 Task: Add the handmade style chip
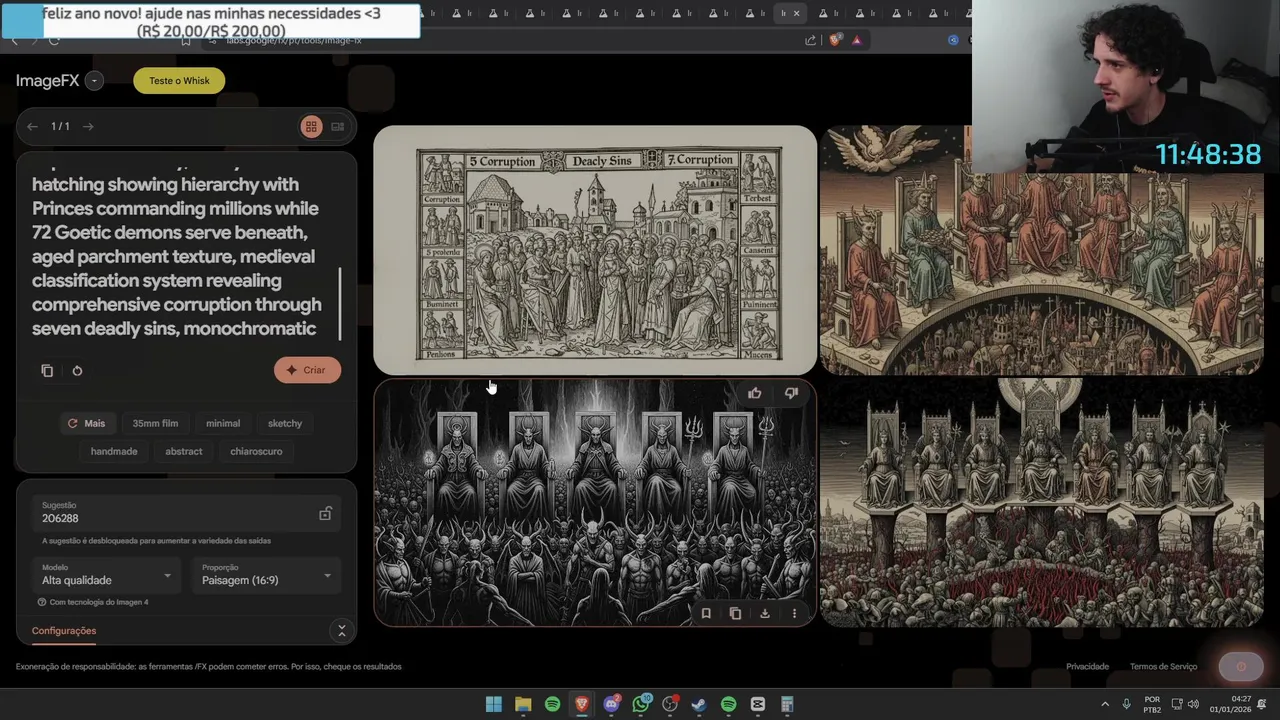click(114, 451)
